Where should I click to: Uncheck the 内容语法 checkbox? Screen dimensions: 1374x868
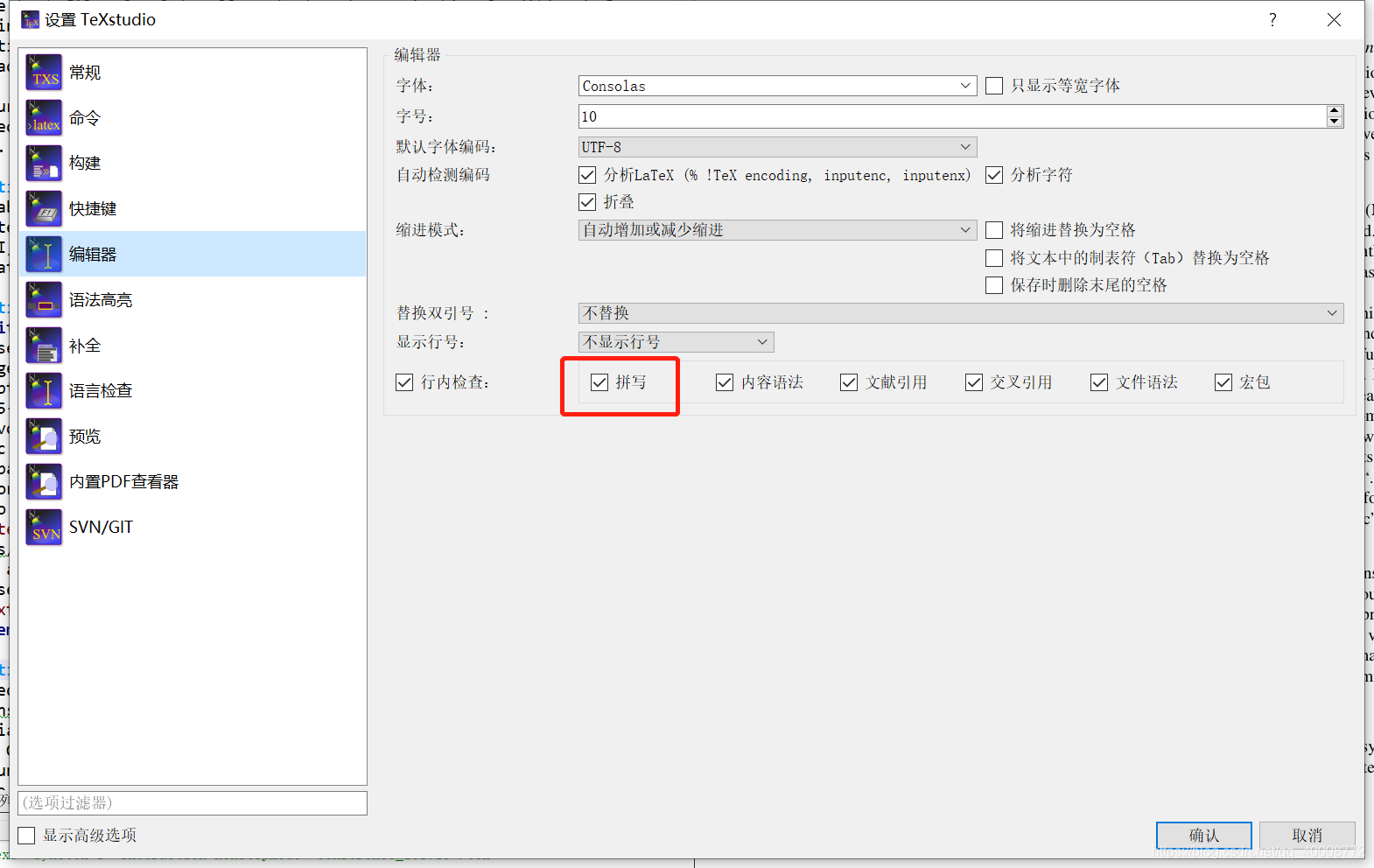(725, 382)
